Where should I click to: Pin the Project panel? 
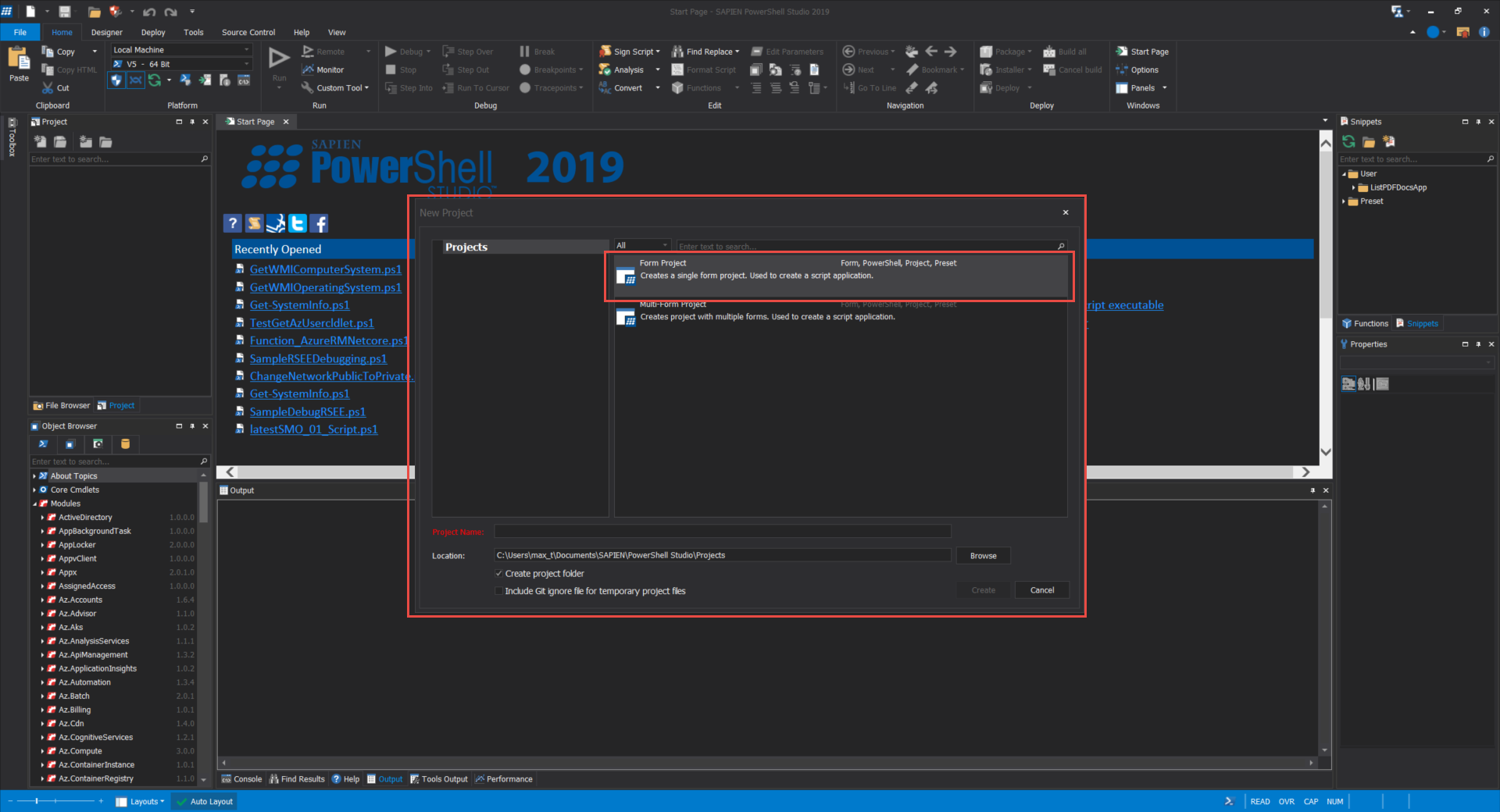(x=192, y=122)
